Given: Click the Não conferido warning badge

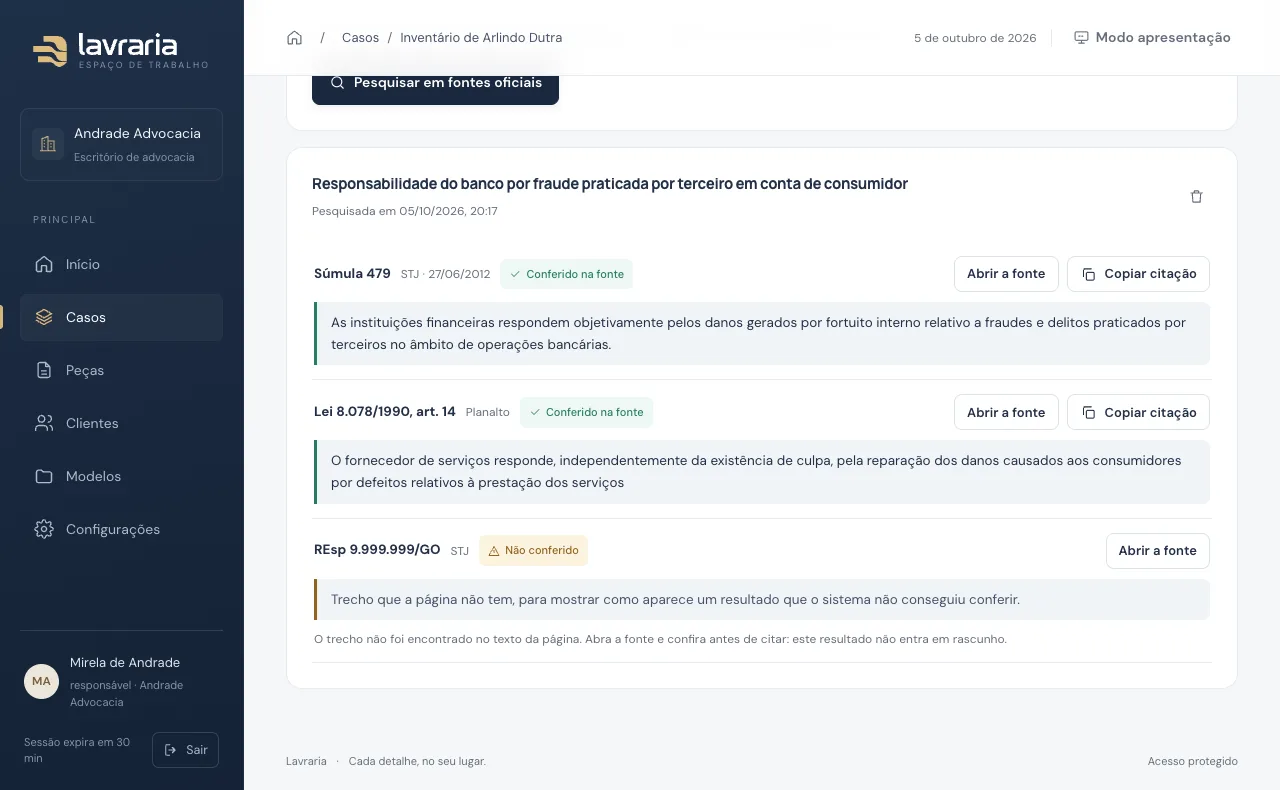Looking at the screenshot, I should pyautogui.click(x=533, y=551).
